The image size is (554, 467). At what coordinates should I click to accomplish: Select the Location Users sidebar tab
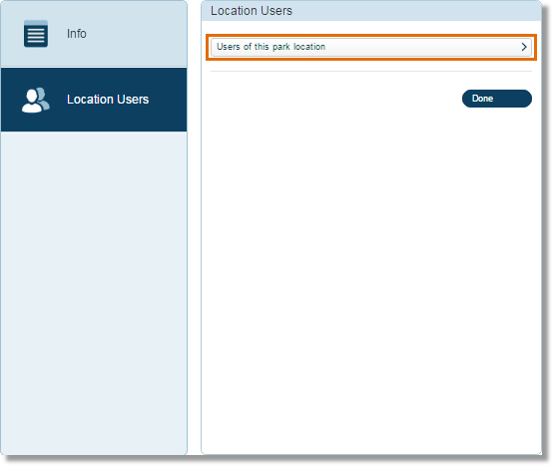[x=94, y=100]
